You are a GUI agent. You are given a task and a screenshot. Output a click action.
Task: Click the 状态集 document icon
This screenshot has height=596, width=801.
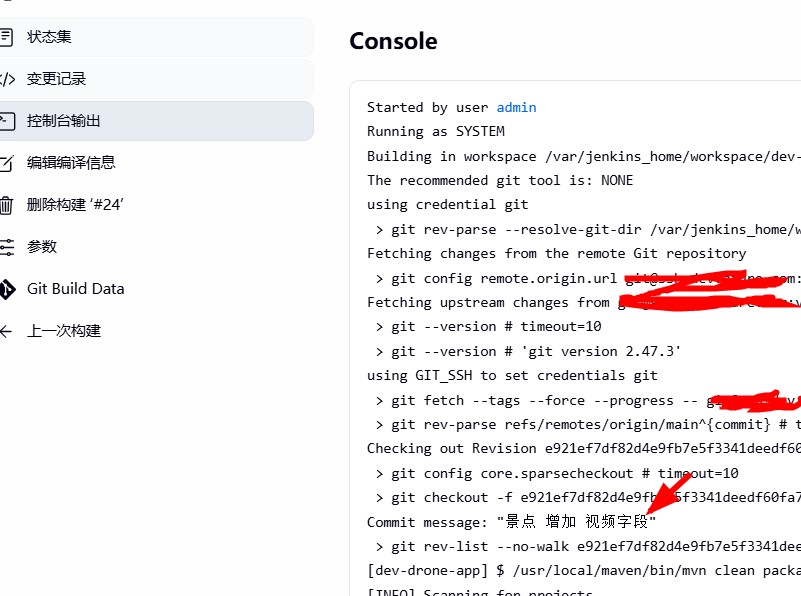6,37
